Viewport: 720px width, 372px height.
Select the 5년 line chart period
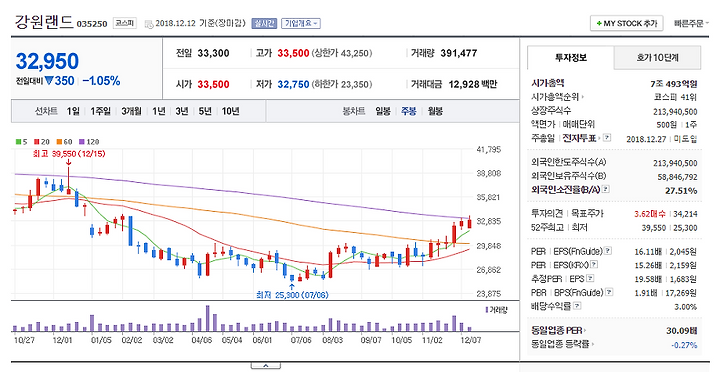click(x=205, y=111)
